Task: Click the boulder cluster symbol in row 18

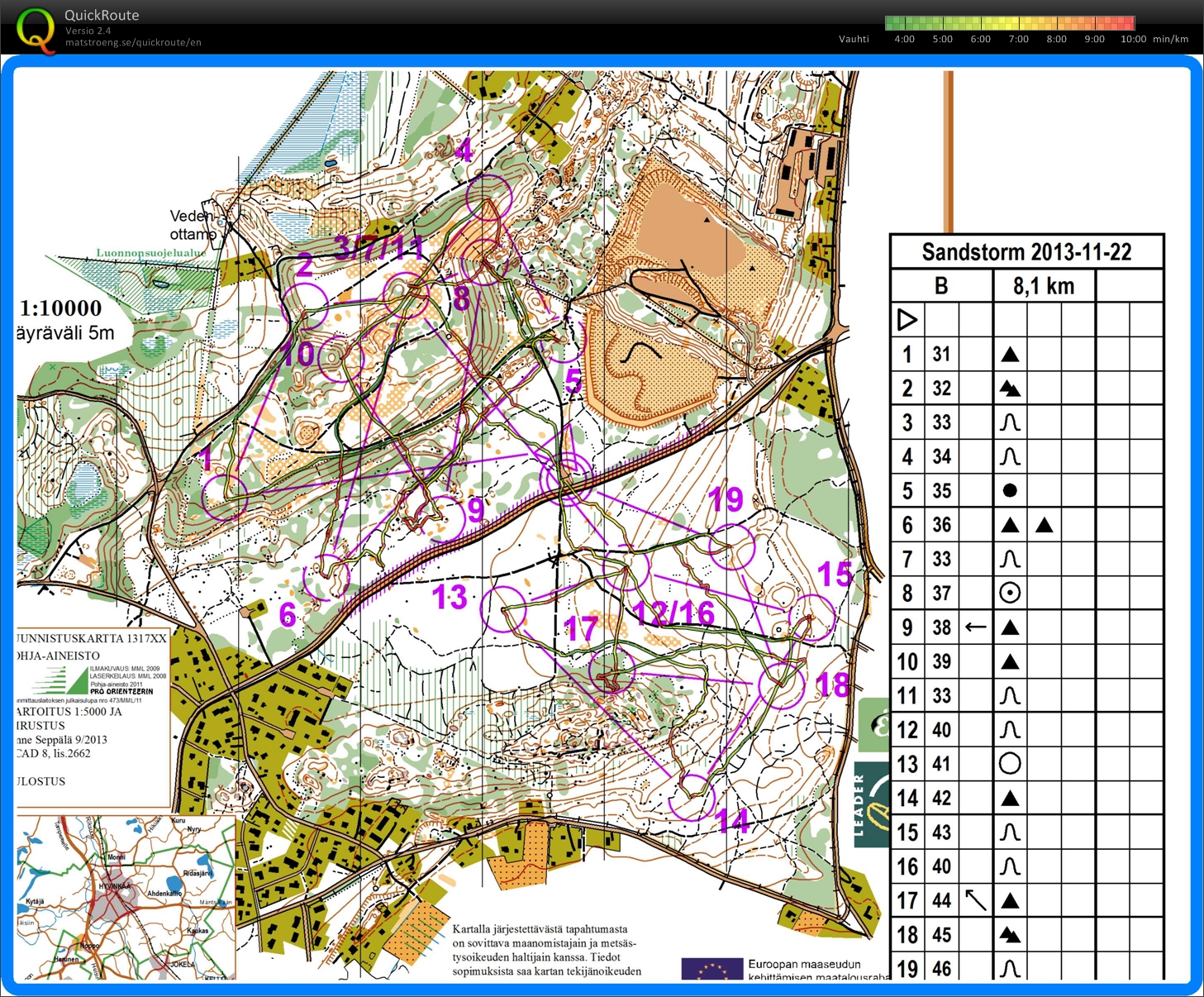Action: 1010,935
